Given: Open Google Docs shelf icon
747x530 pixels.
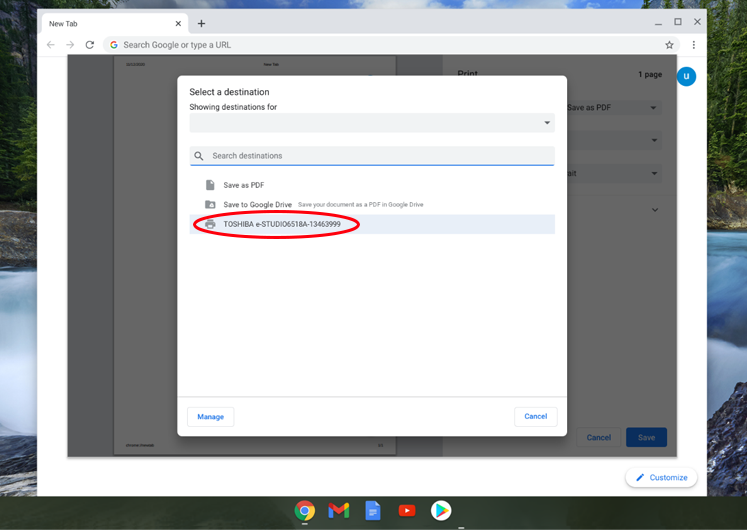Looking at the screenshot, I should 373,511.
